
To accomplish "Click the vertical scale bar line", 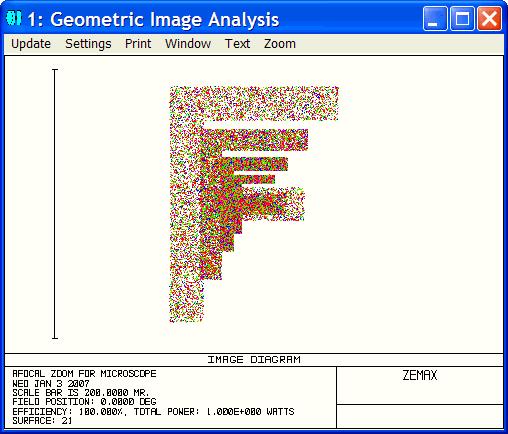I will coord(55,204).
